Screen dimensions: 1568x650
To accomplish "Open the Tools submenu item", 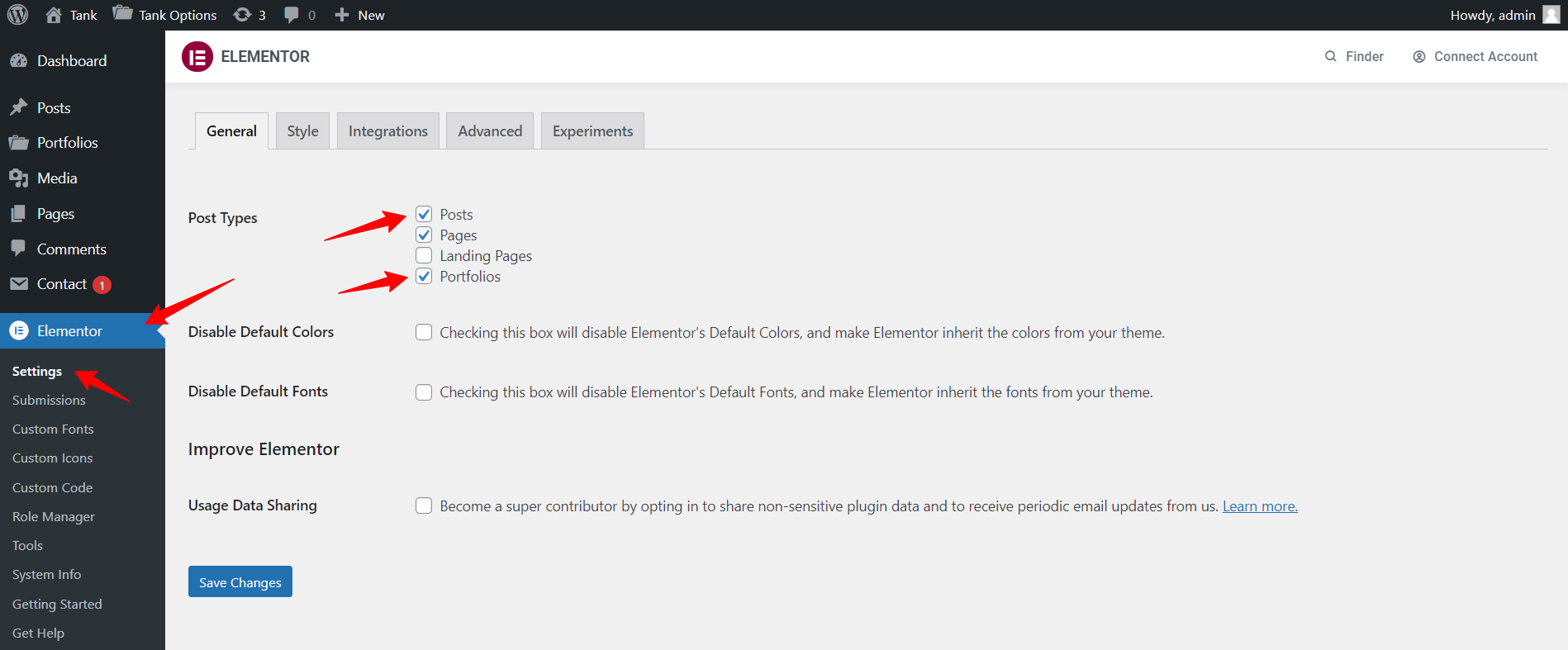I will pyautogui.click(x=27, y=546).
